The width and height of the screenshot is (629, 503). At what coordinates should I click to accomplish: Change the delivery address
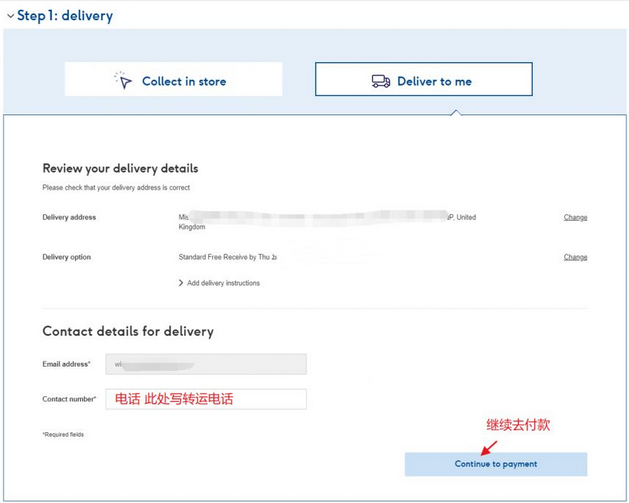coord(575,217)
